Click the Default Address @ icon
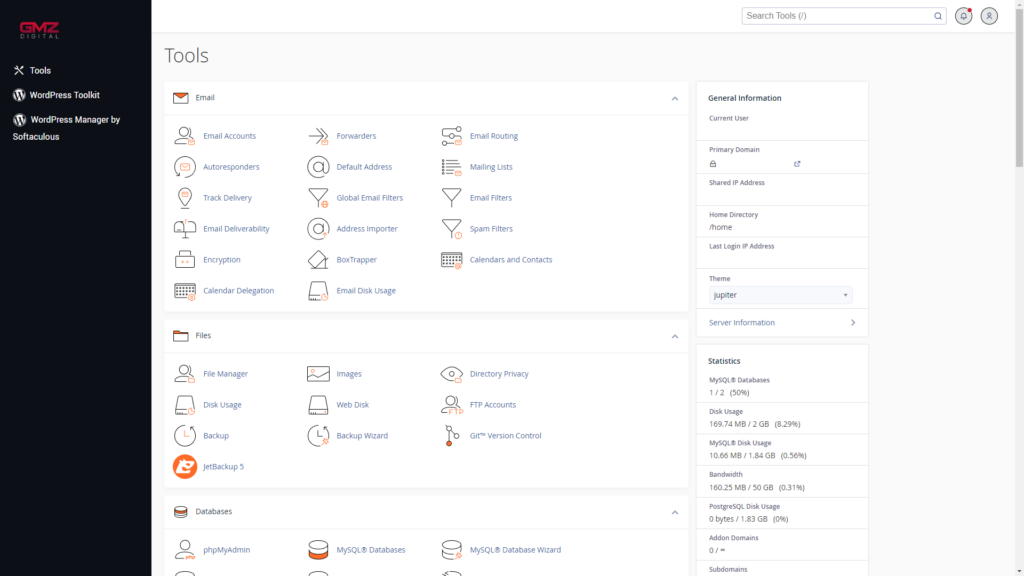The width and height of the screenshot is (1024, 576). pyautogui.click(x=318, y=167)
